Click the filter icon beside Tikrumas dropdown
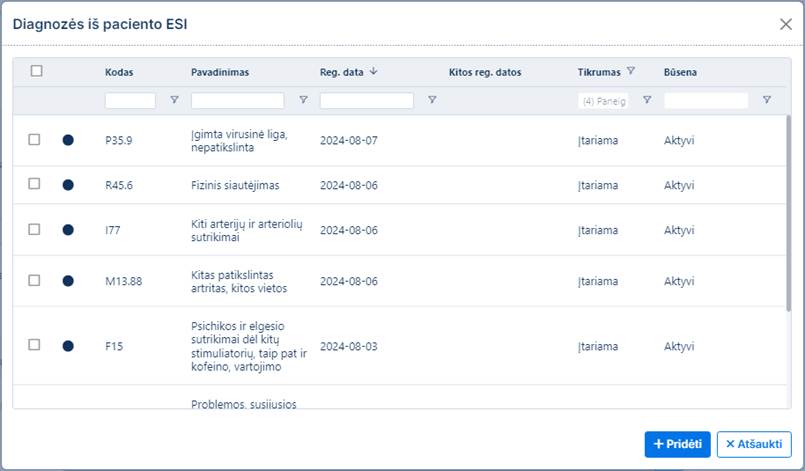The height and width of the screenshot is (471, 805). 647,100
